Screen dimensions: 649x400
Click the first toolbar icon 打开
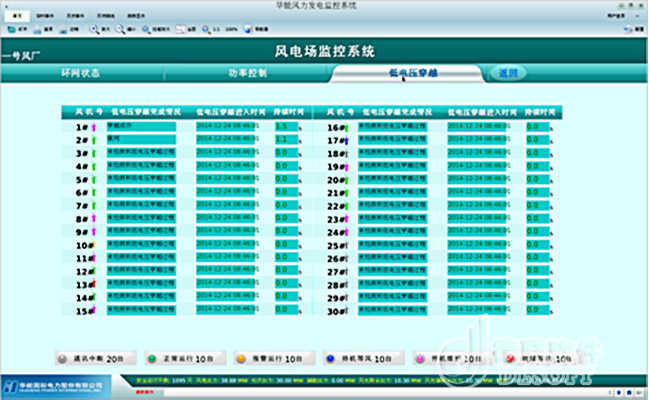click(12, 31)
